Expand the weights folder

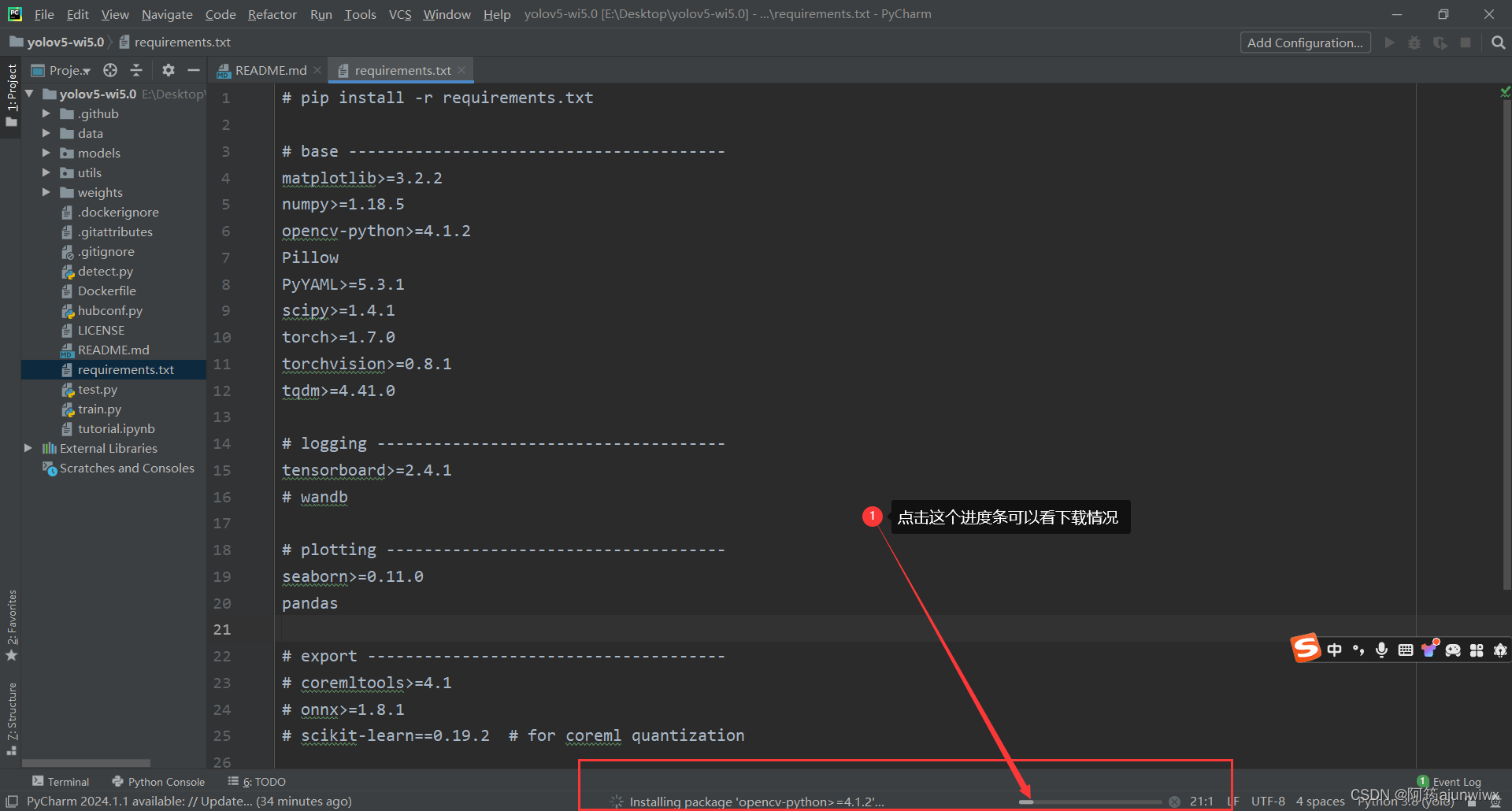(x=46, y=192)
